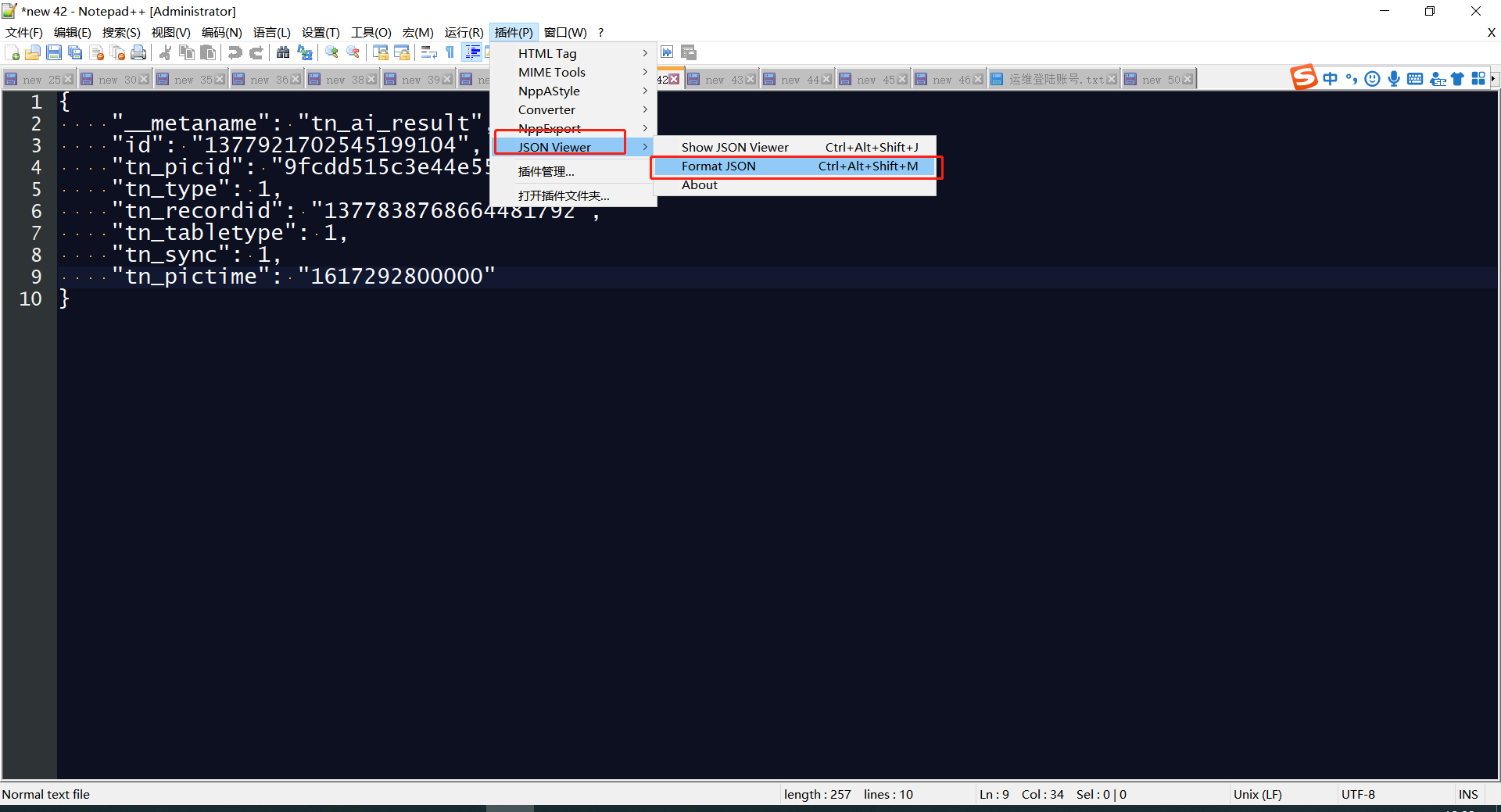This screenshot has height=812, width=1501.
Task: Choose Format JSON menu entry
Action: tap(794, 166)
